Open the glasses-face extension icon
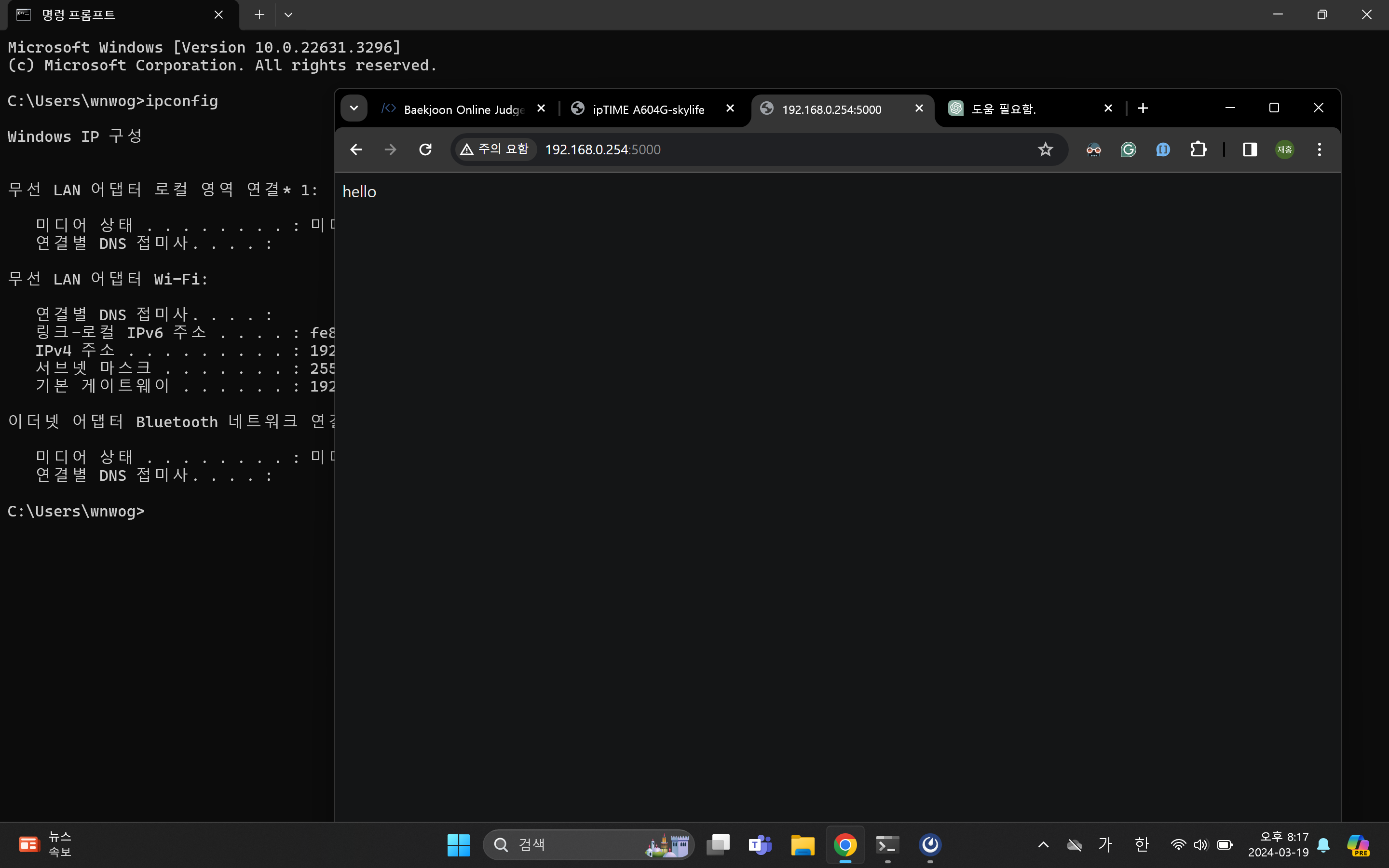The height and width of the screenshot is (868, 1389). point(1093,150)
